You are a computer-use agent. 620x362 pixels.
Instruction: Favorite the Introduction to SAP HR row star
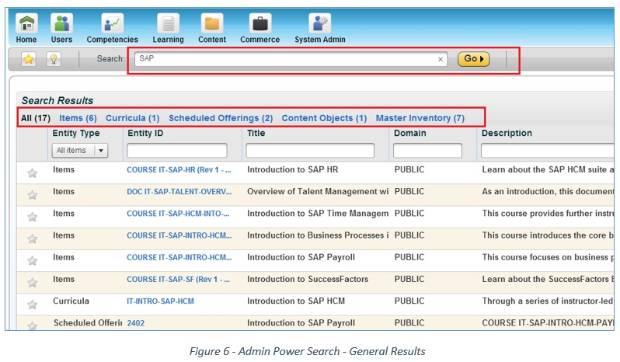point(32,173)
